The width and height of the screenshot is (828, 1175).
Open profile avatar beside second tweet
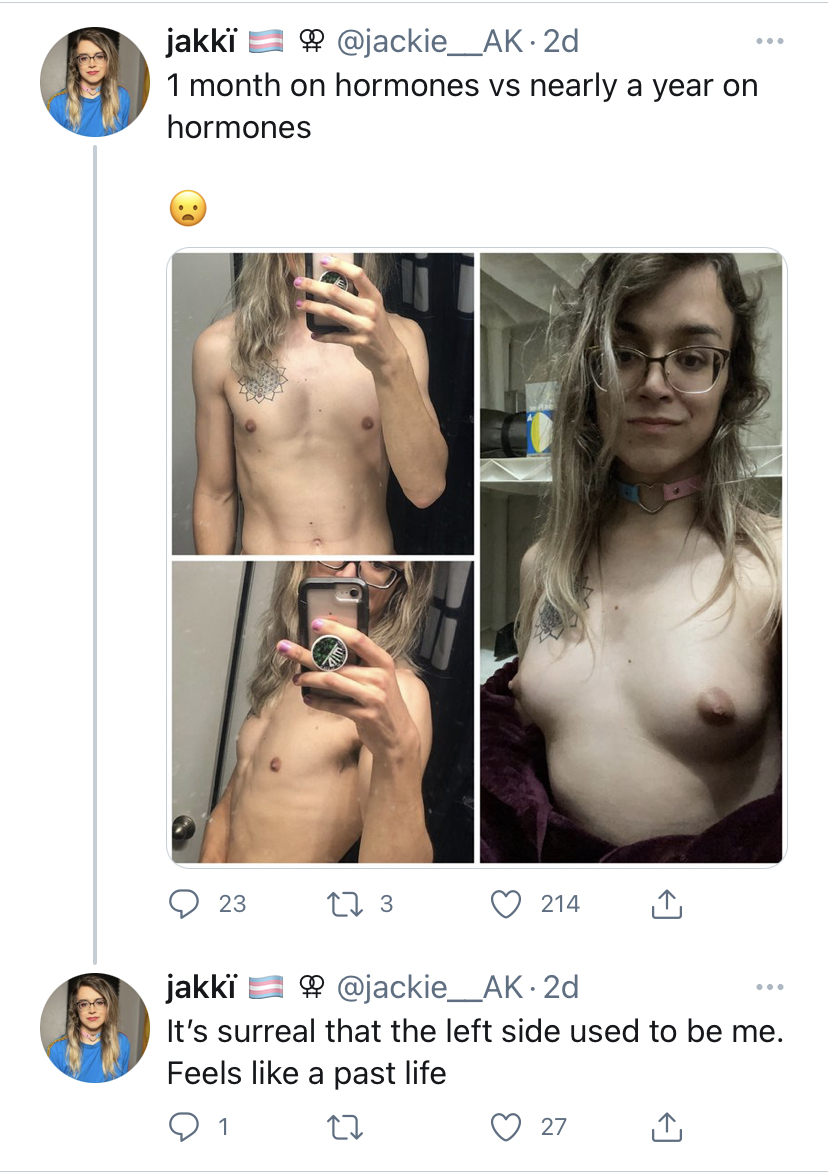[95, 1027]
